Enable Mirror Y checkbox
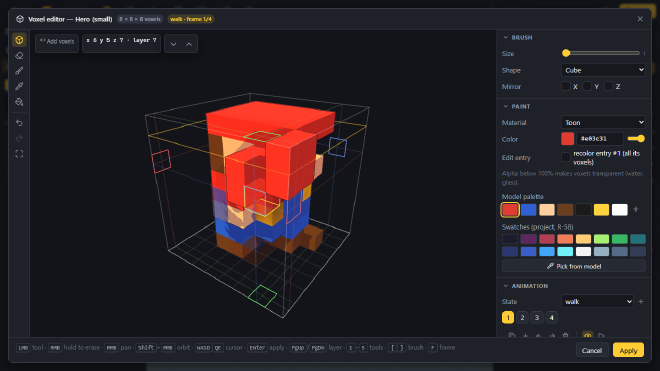Screen dimensions: 660x371 (x=587, y=86)
